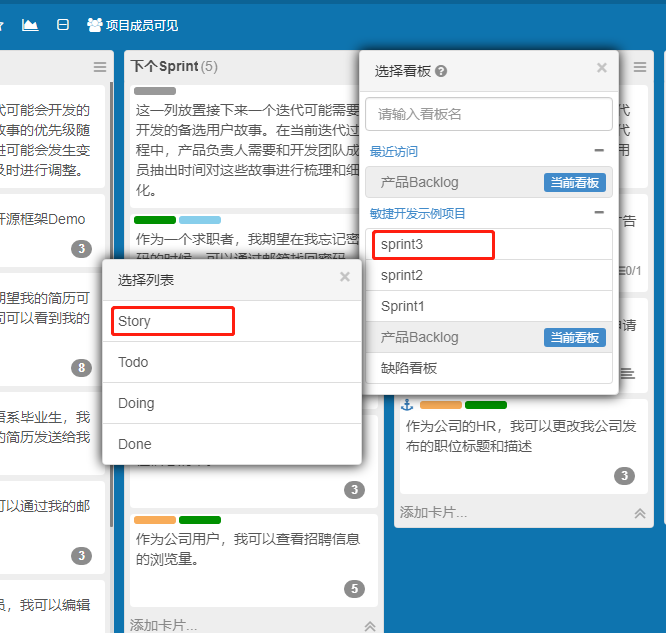The width and height of the screenshot is (666, 633).
Task: Collapse the 敏捷开发示例项目 section
Action: 599,213
